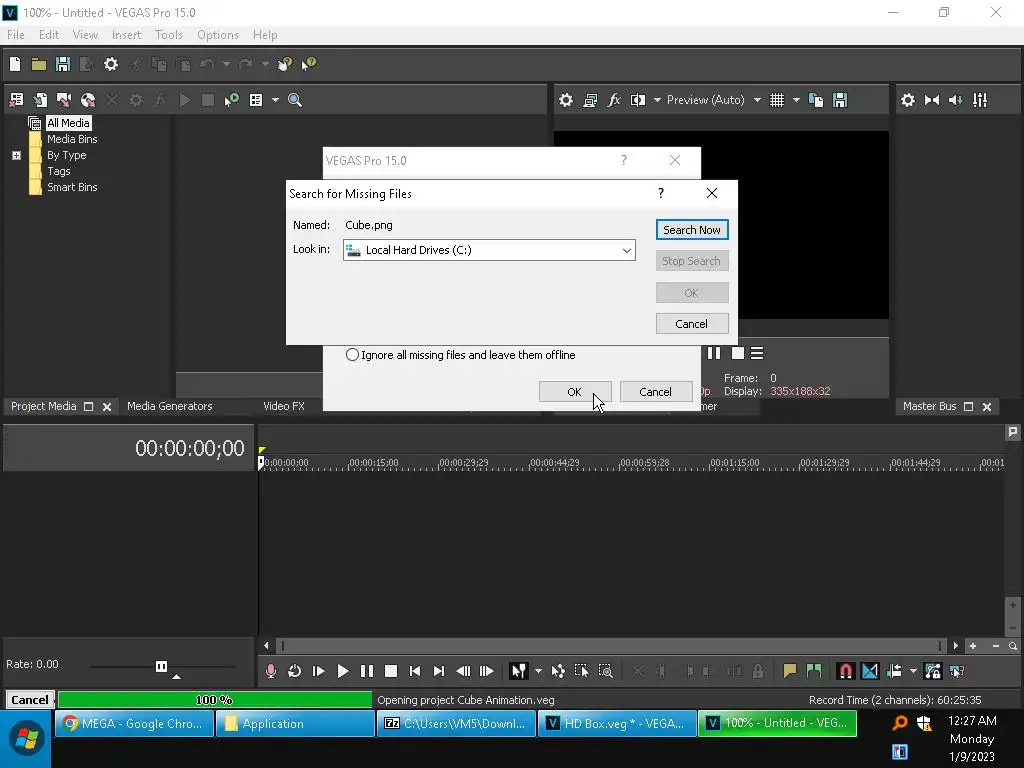Insert a marker with the yellow flag icon
The image size is (1024, 768).
tap(790, 671)
